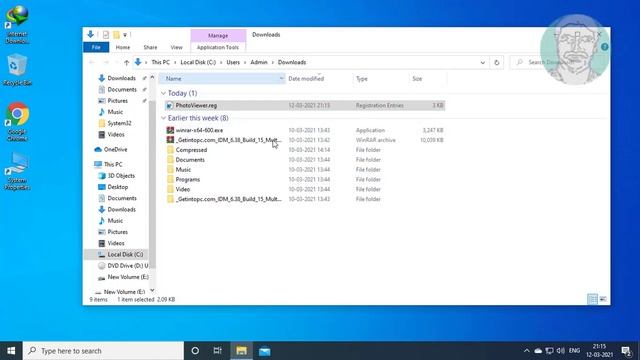Screen dimensions: 640x360
Task: Click Users in the address path
Action: pos(233,62)
